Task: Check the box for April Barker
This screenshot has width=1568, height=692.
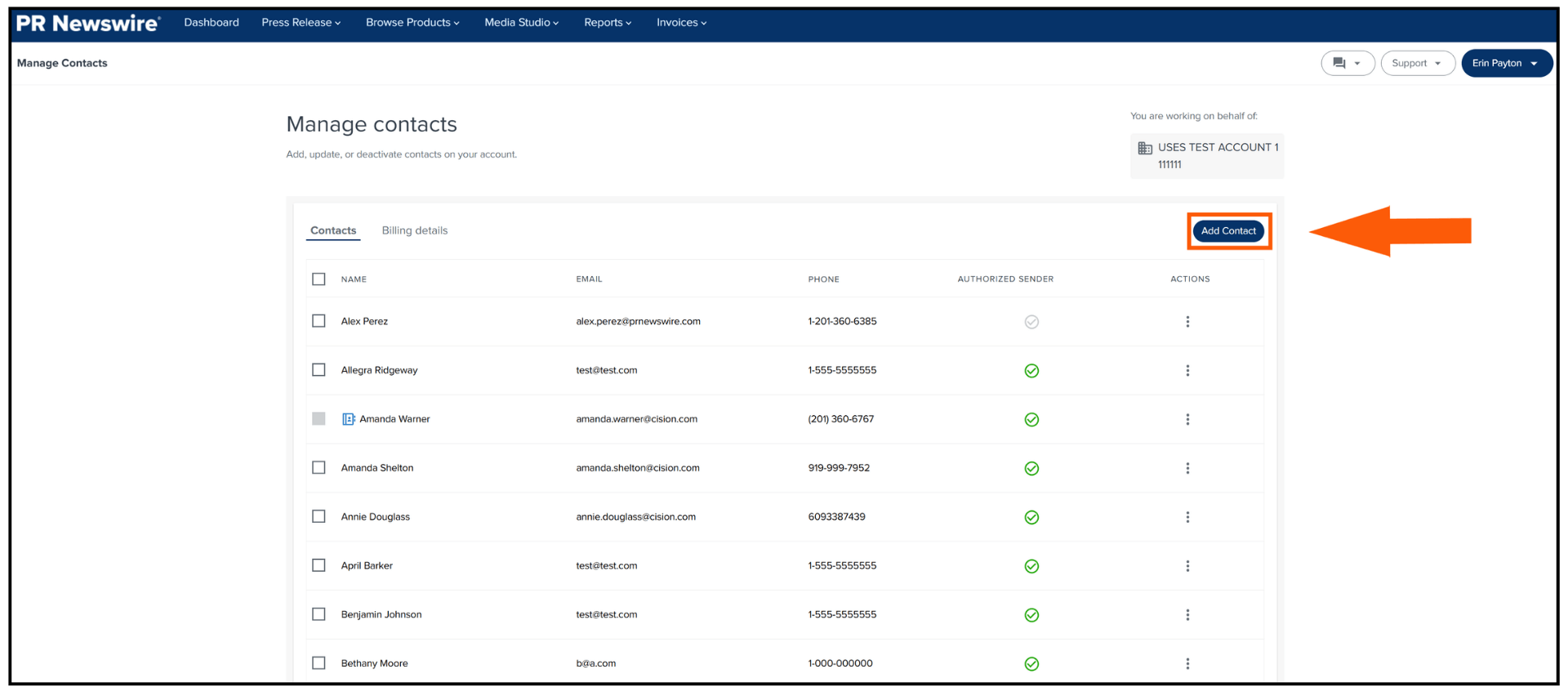Action: coord(318,565)
